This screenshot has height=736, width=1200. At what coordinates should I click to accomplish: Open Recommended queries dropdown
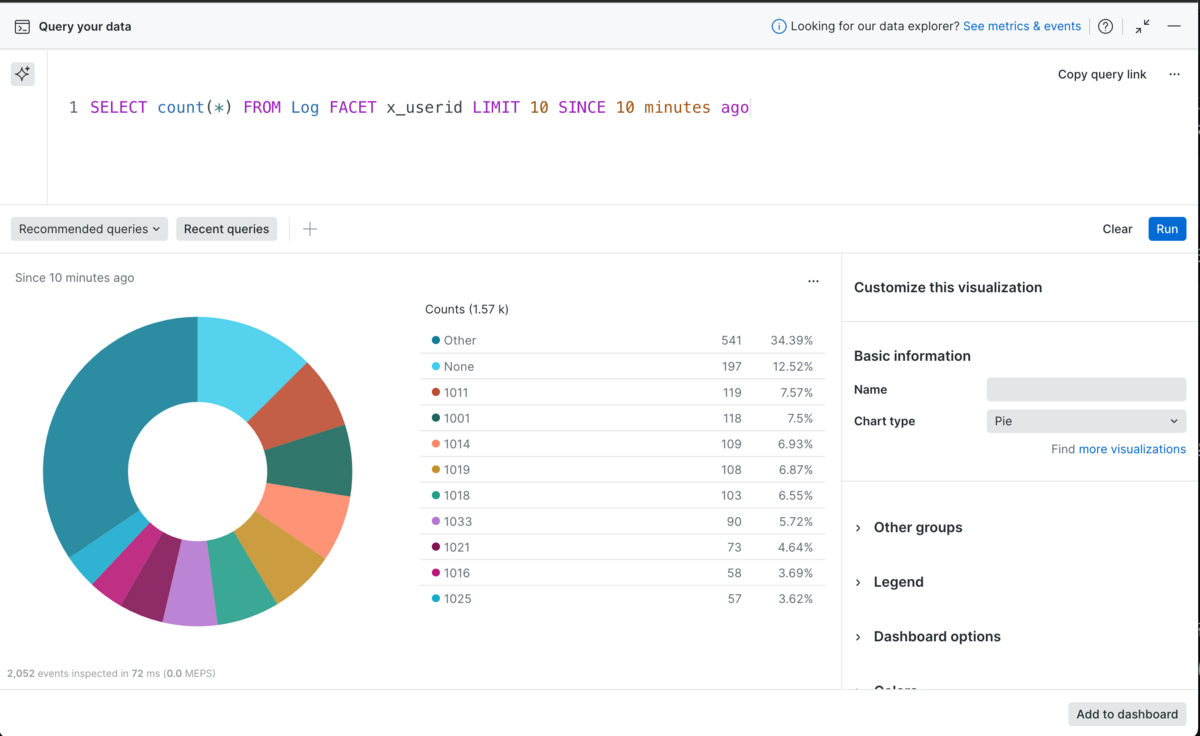(89, 229)
